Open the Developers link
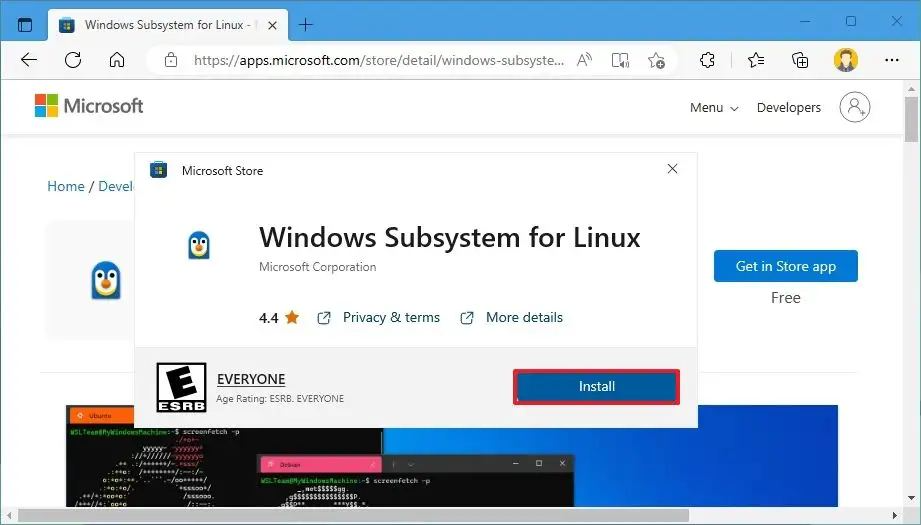Screen dimensions: 921x525 789,107
